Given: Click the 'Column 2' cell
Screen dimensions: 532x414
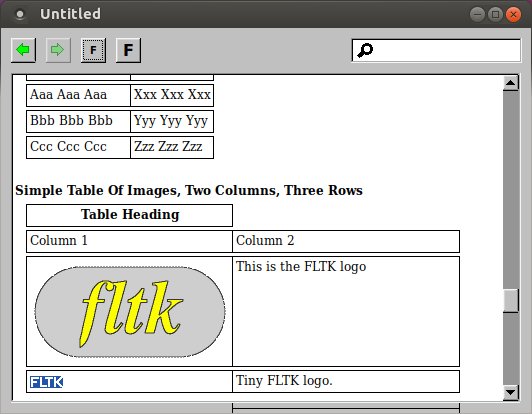Looking at the screenshot, I should pos(346,241).
